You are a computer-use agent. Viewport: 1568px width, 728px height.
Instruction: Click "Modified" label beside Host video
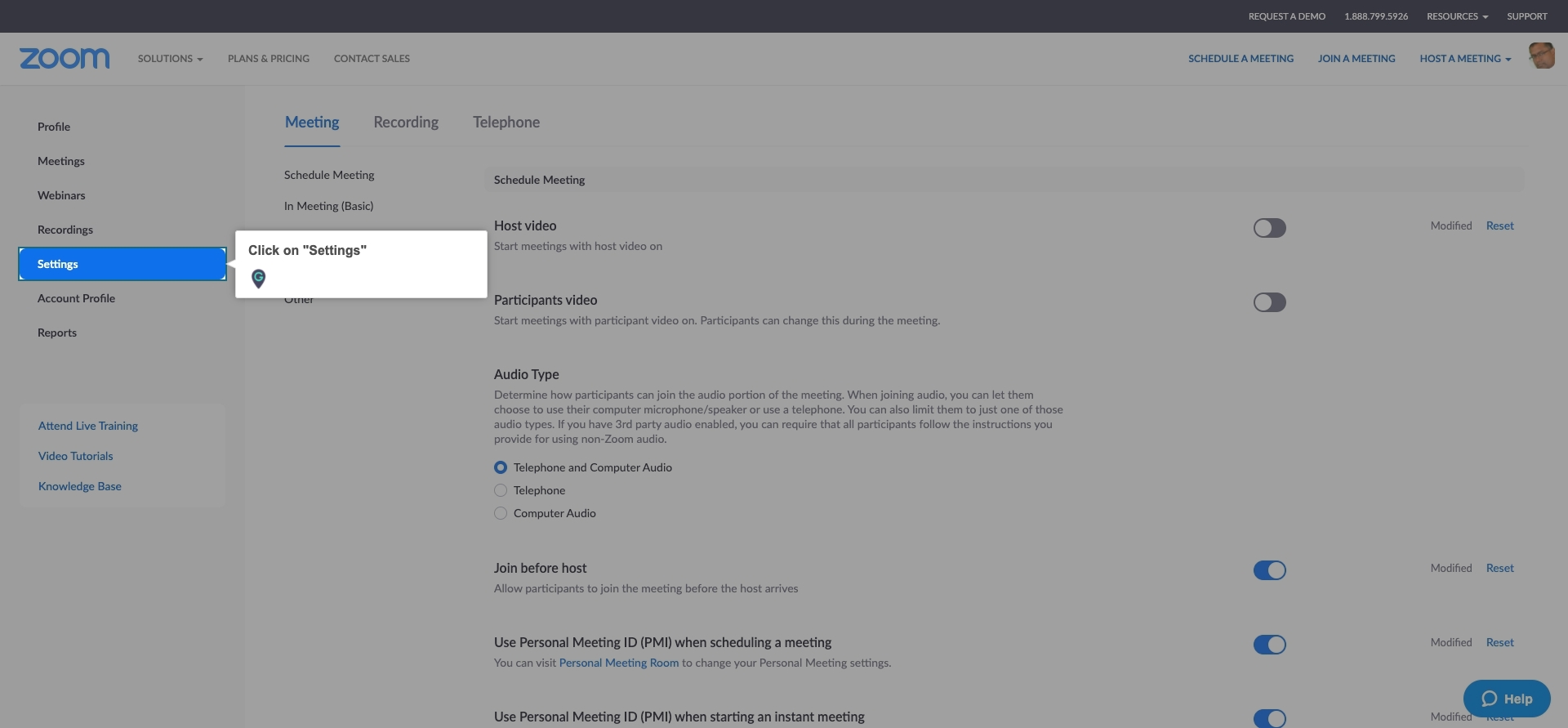coord(1451,226)
